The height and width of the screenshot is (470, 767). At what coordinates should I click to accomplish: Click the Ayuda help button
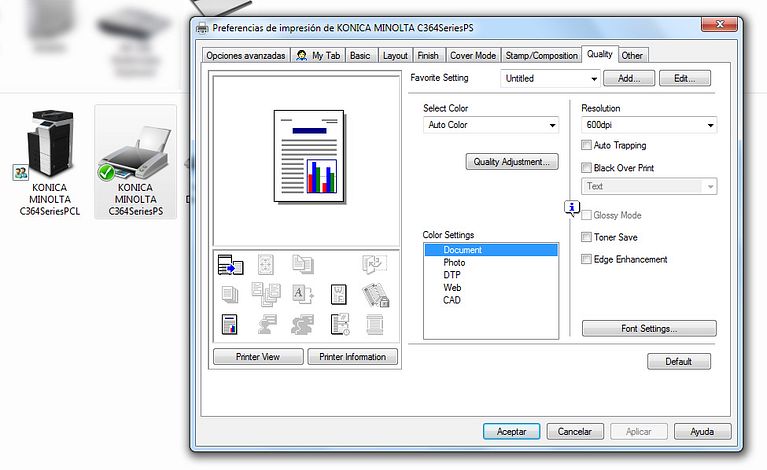click(702, 431)
